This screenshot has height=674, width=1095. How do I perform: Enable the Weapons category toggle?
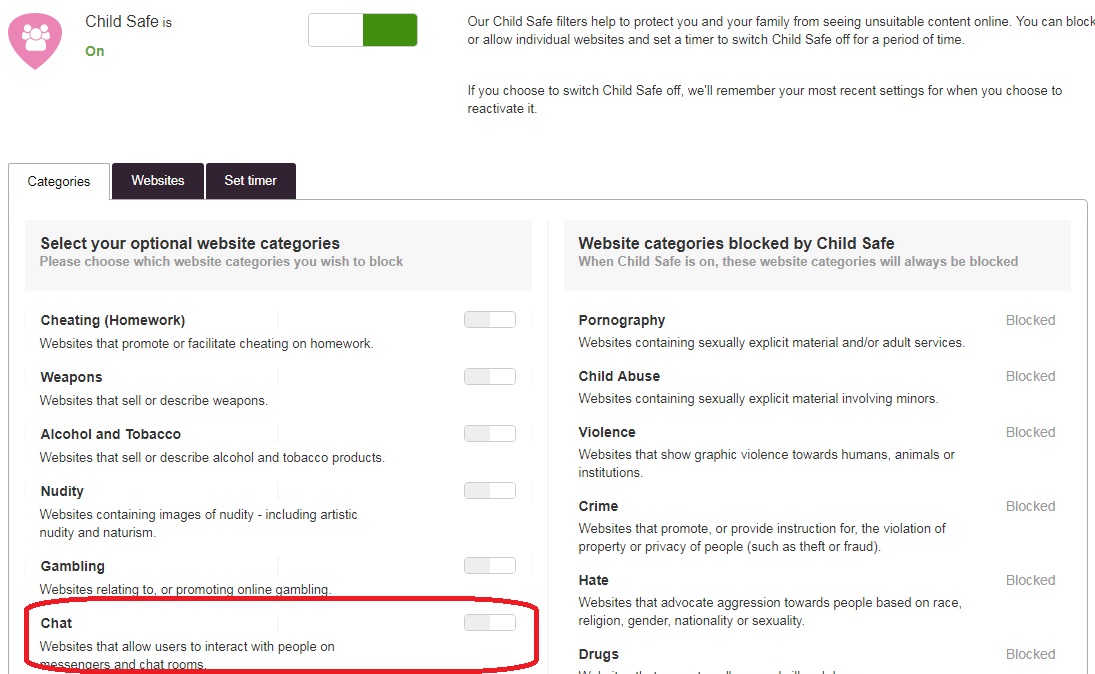490,376
